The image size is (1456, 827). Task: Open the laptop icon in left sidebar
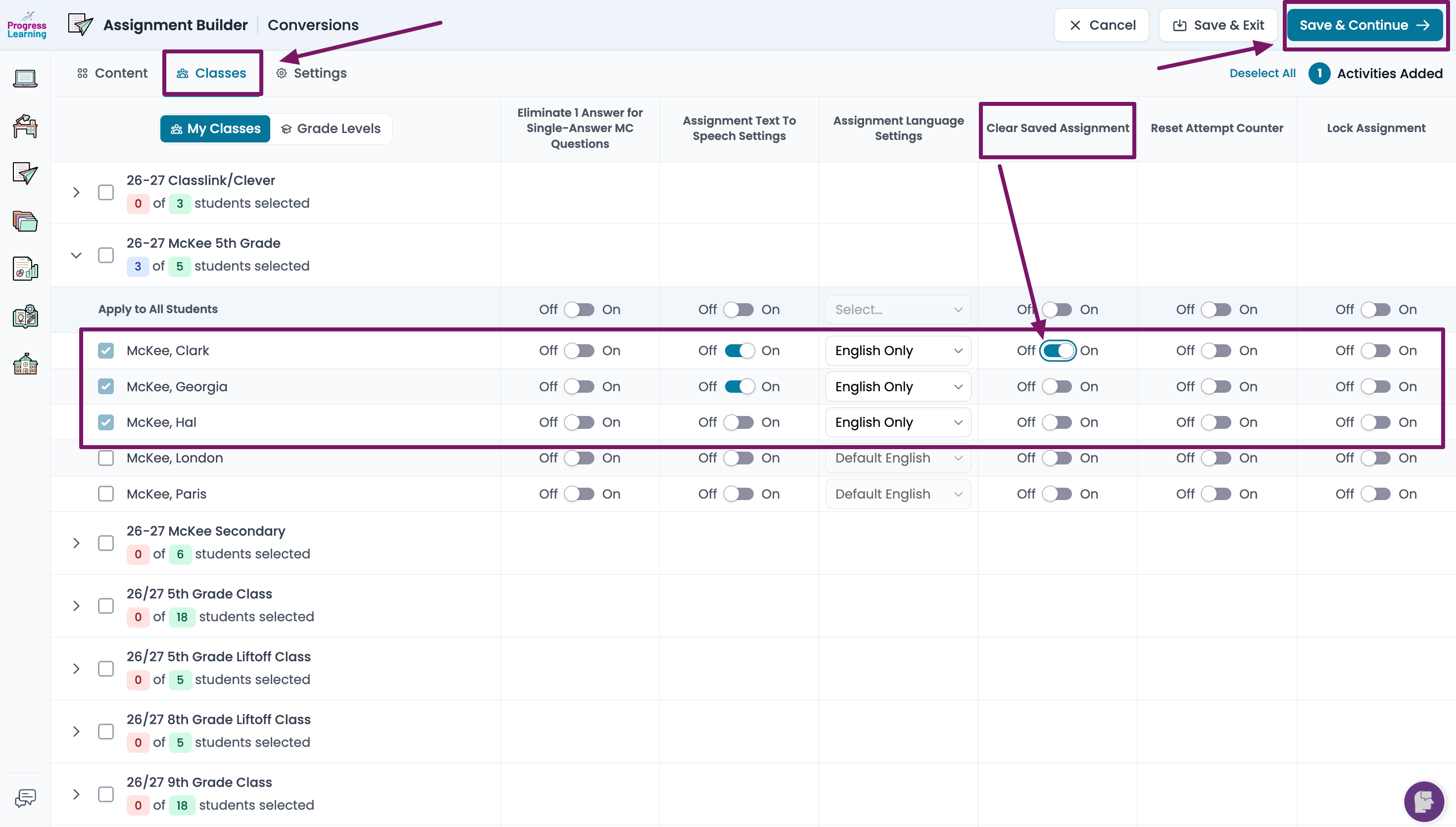click(x=25, y=78)
